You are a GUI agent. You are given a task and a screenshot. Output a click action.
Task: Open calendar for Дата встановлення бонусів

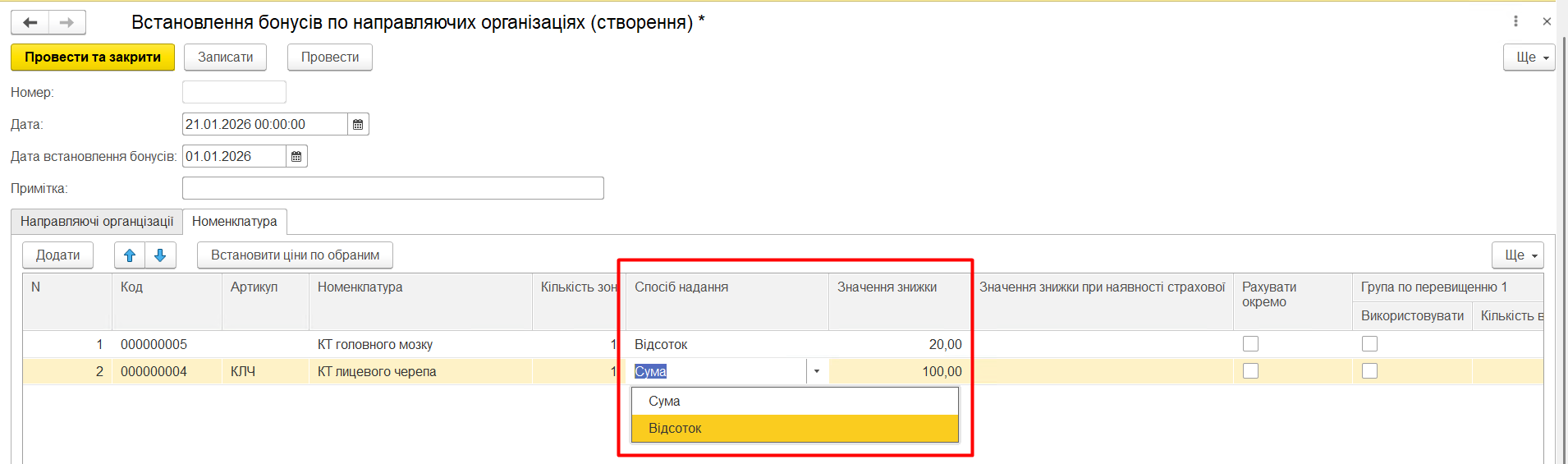(x=296, y=156)
